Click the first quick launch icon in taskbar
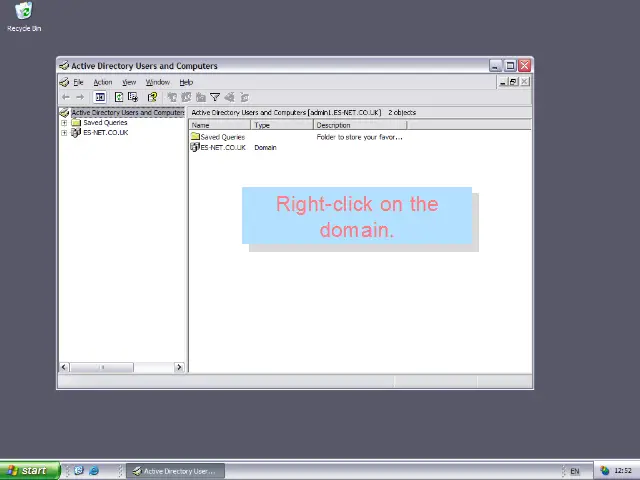Viewport: 640px width, 480px height. point(79,471)
